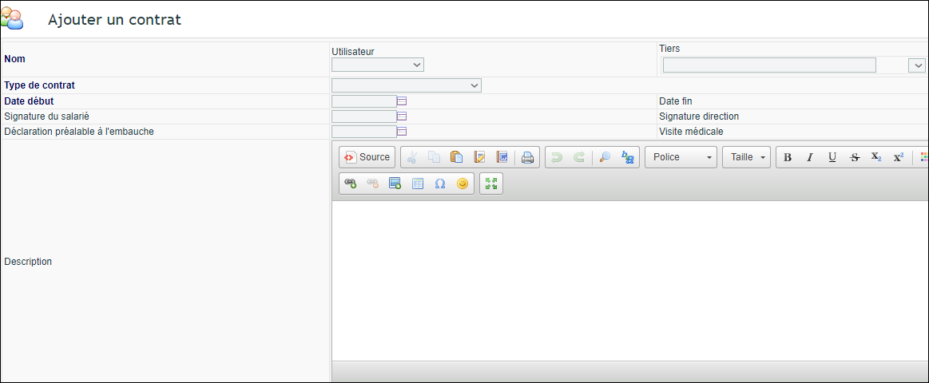The width and height of the screenshot is (929, 383).
Task: Click the Redo arrow icon
Action: point(579,157)
